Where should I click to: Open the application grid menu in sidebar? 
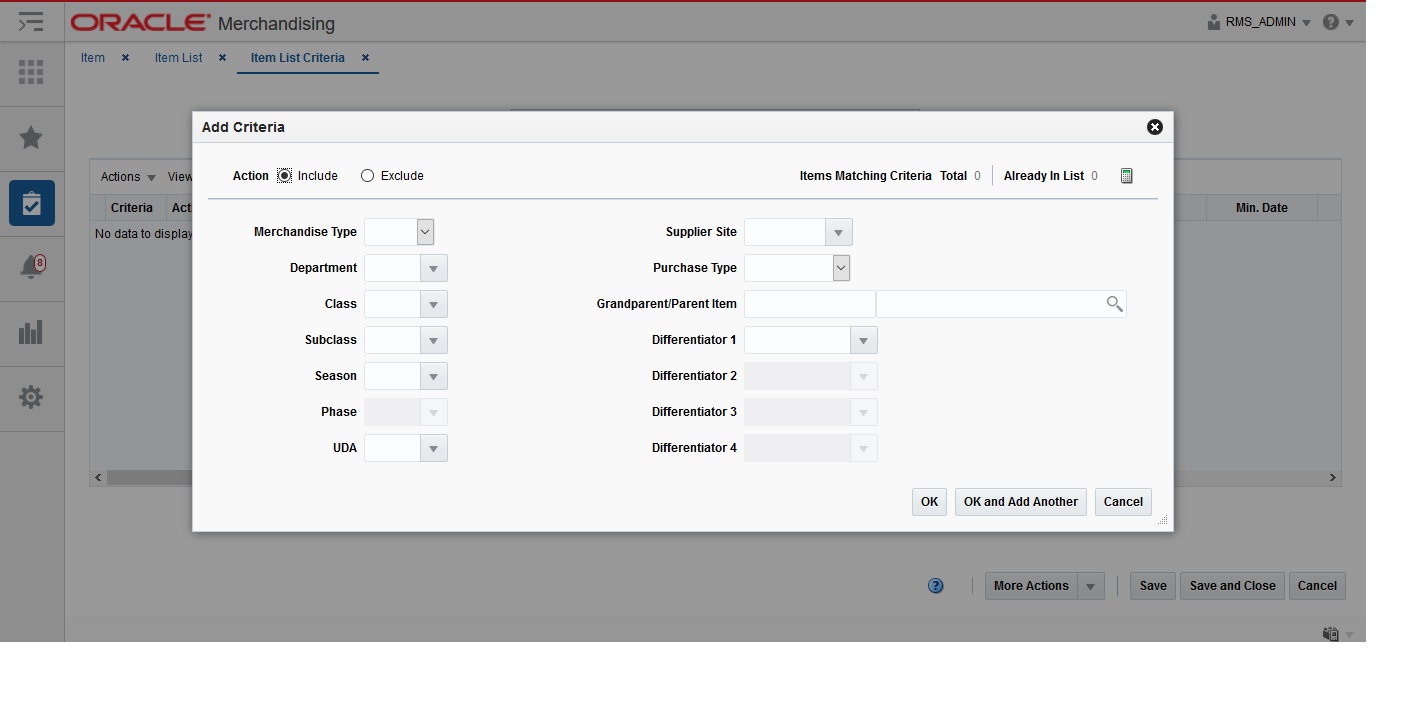pos(31,72)
